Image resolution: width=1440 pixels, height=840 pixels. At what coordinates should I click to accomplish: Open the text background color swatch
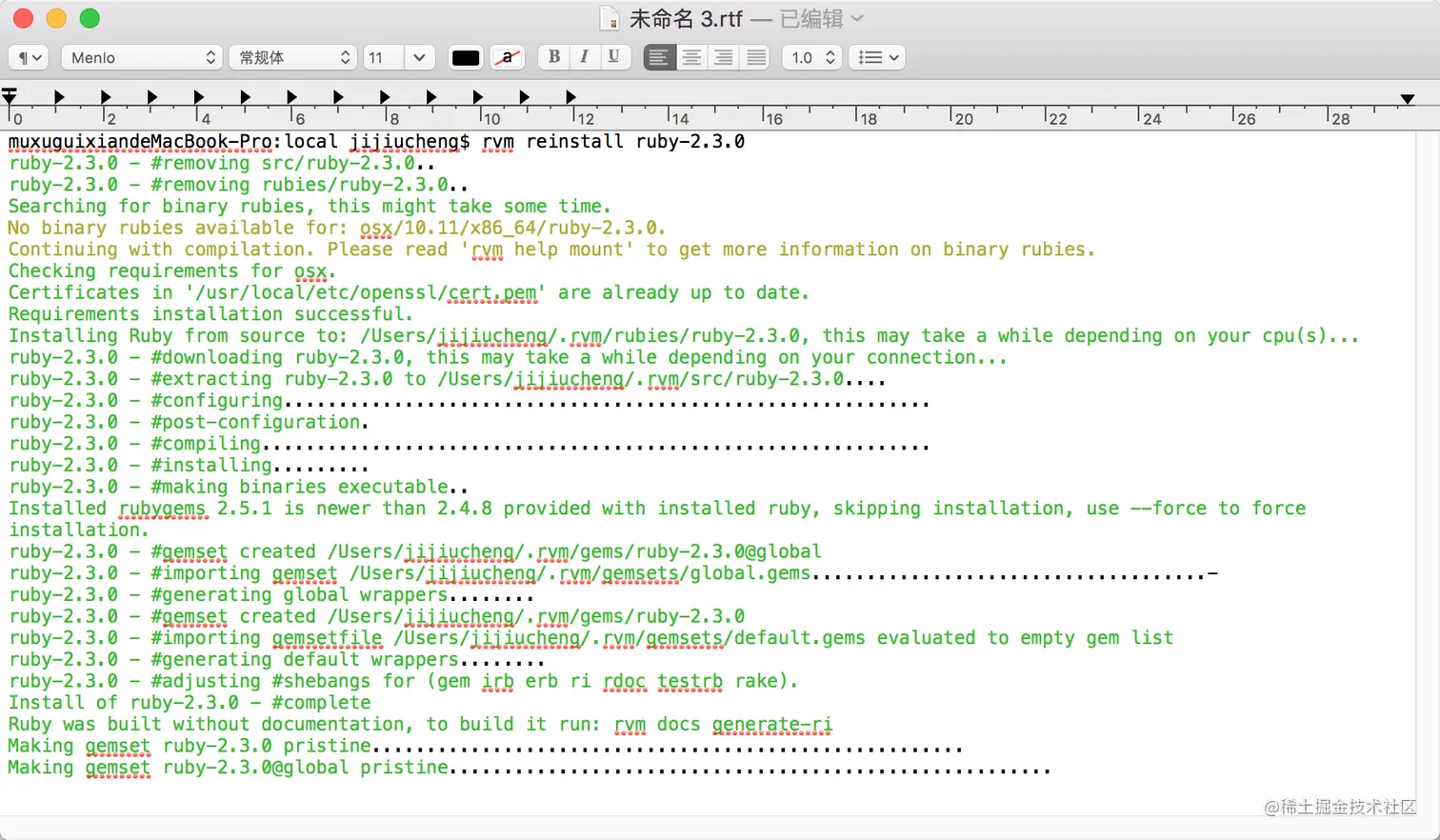(508, 58)
